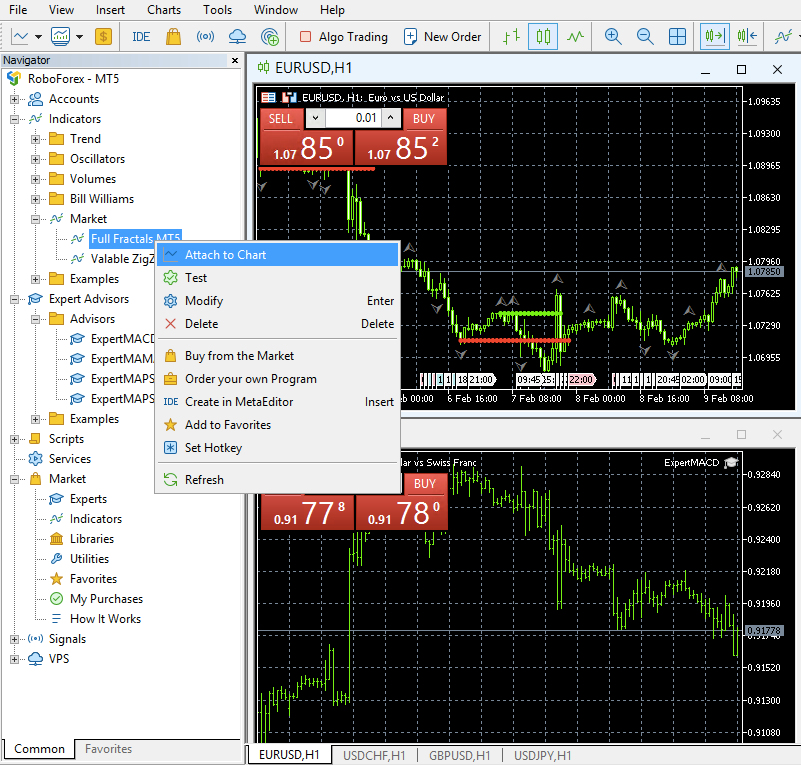Open the chart type dropdown arrow
Viewport: 801px width, 766px height.
(x=38, y=36)
